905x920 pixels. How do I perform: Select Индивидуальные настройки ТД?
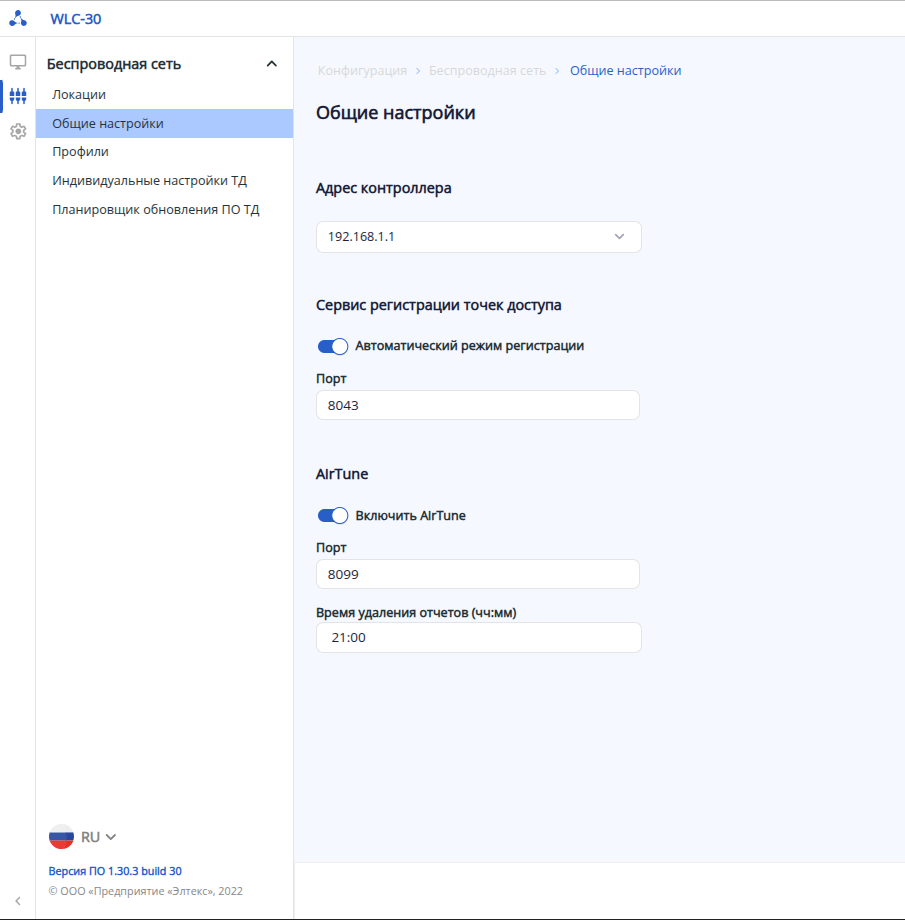(x=149, y=181)
